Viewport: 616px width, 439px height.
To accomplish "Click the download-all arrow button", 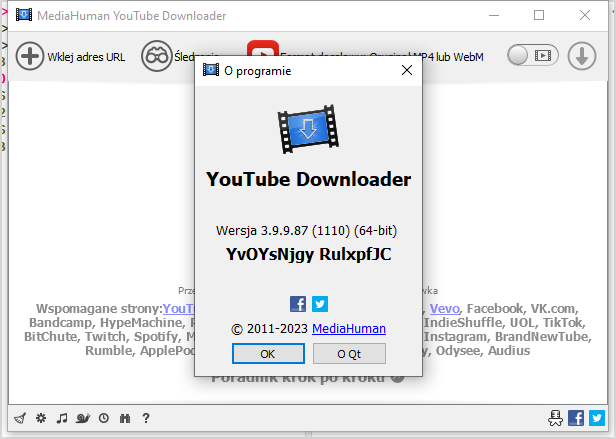I will (582, 56).
